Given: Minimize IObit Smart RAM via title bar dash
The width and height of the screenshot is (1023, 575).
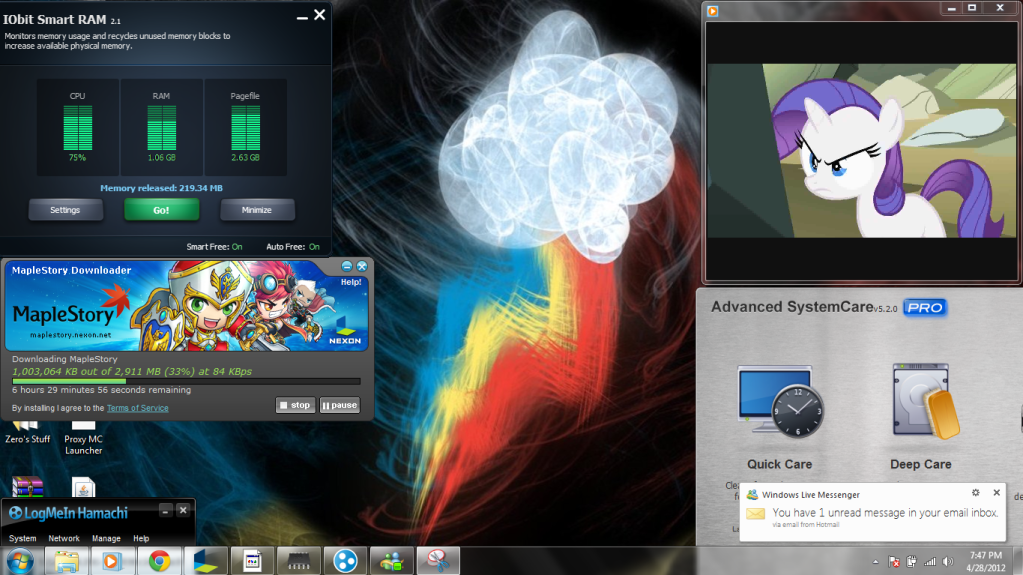Looking at the screenshot, I should 302,18.
